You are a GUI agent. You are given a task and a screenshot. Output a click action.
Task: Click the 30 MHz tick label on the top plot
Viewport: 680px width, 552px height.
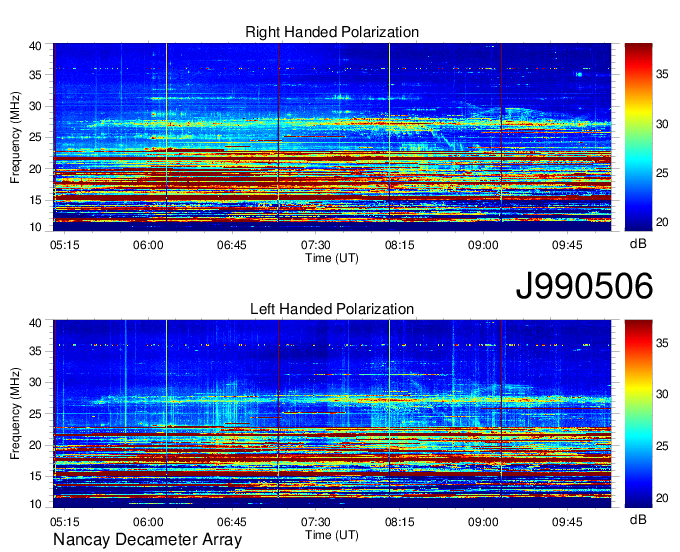[x=36, y=106]
